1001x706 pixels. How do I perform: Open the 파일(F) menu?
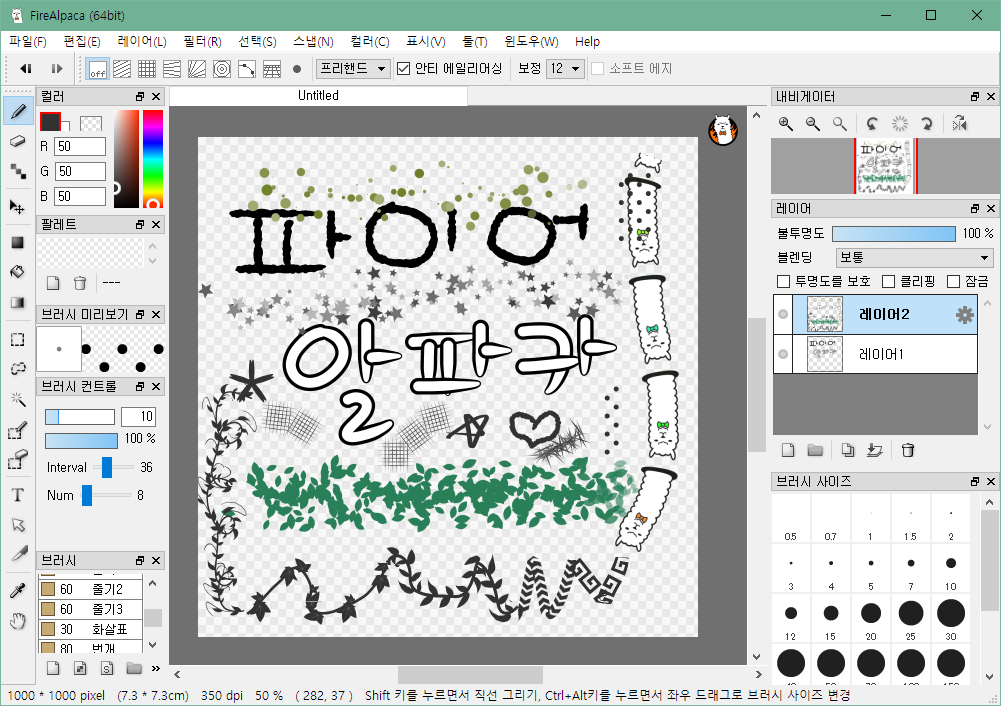(27, 41)
